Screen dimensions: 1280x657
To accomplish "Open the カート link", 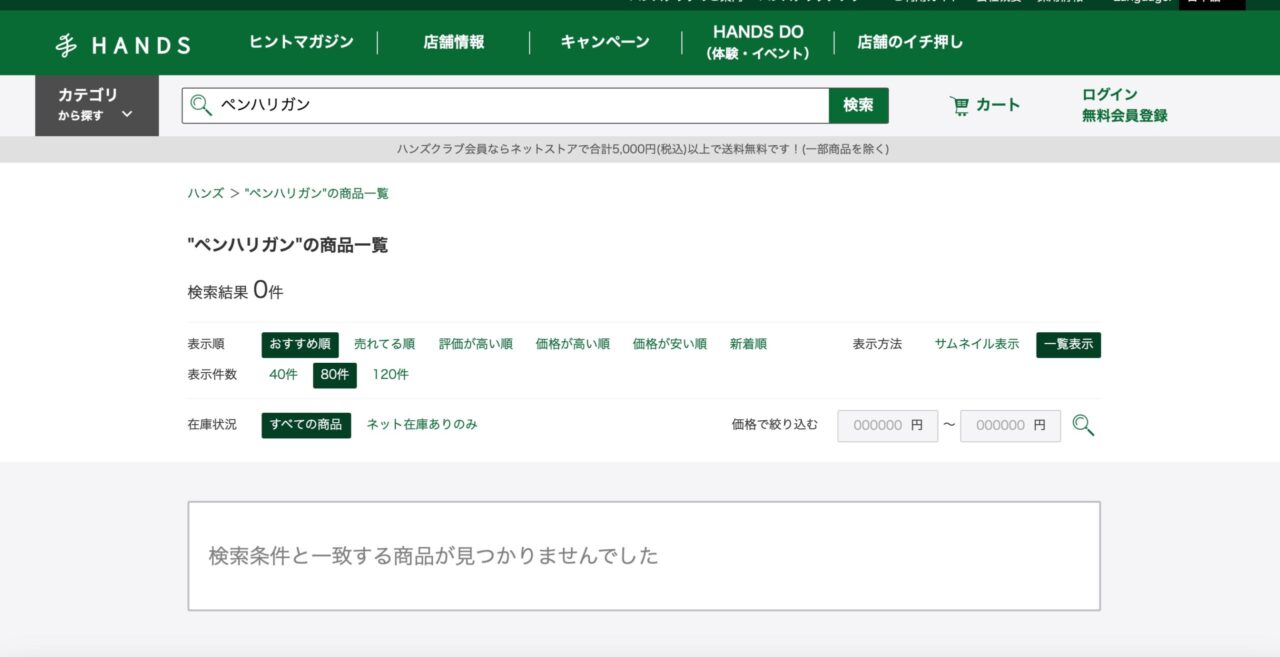I will click(998, 105).
